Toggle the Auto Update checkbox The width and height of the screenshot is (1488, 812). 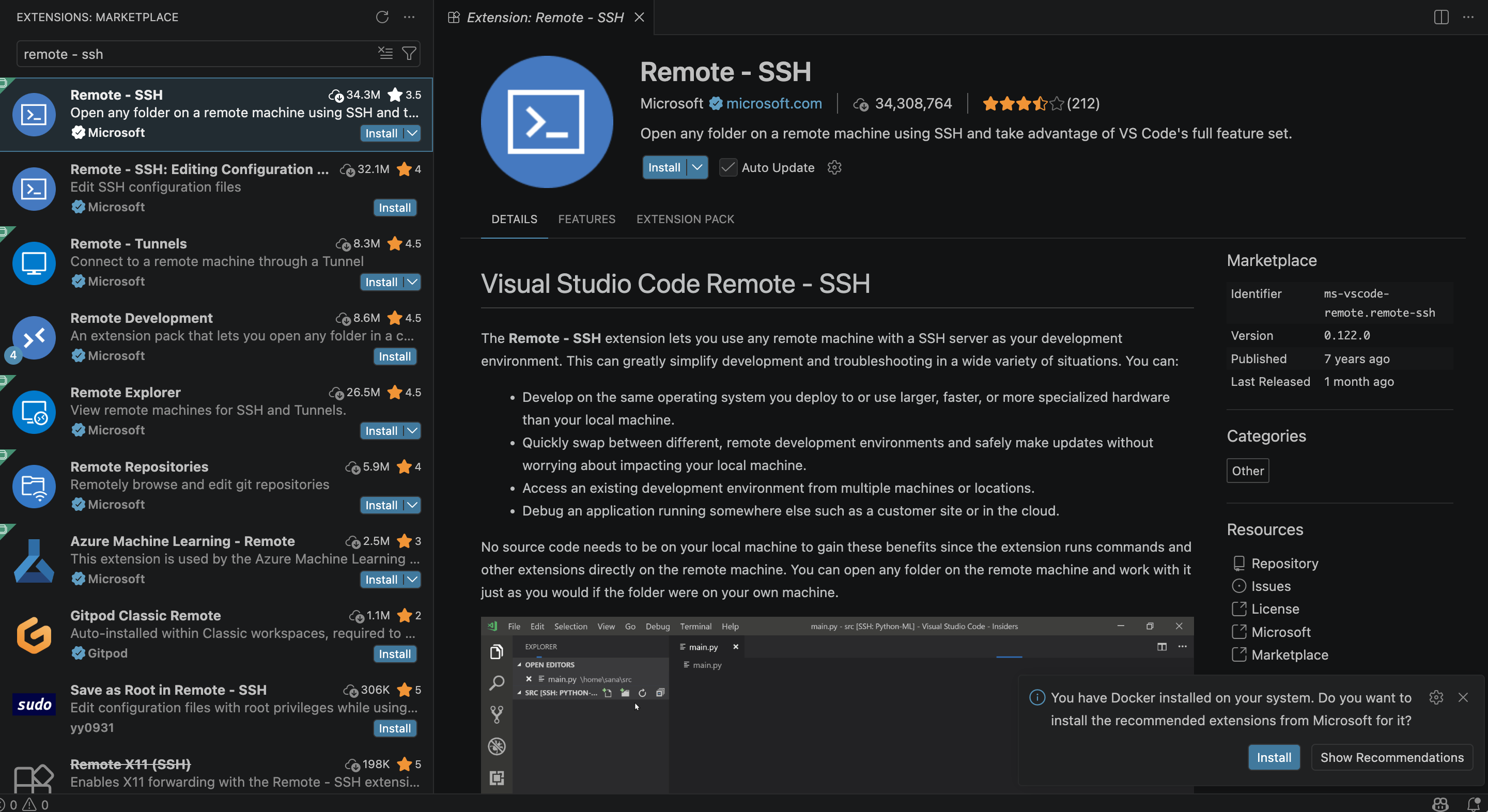pyautogui.click(x=728, y=167)
